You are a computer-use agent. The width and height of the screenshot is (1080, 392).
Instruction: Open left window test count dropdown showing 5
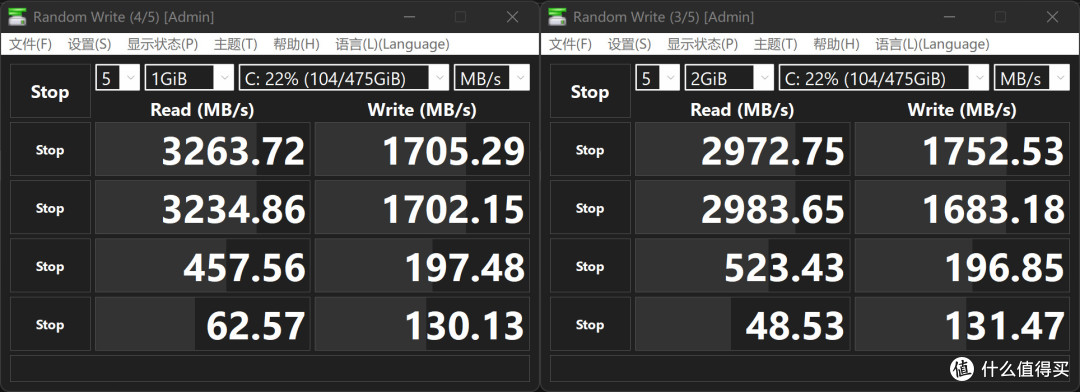point(117,78)
